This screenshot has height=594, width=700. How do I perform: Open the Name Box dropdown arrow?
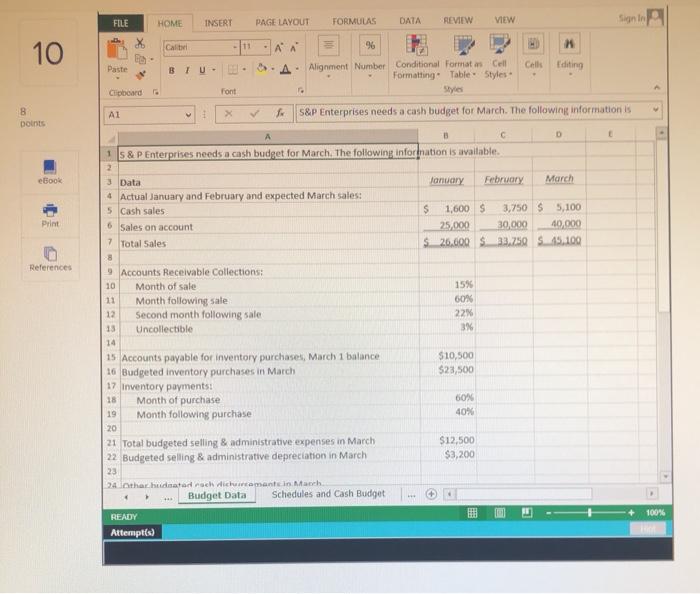click(x=188, y=115)
